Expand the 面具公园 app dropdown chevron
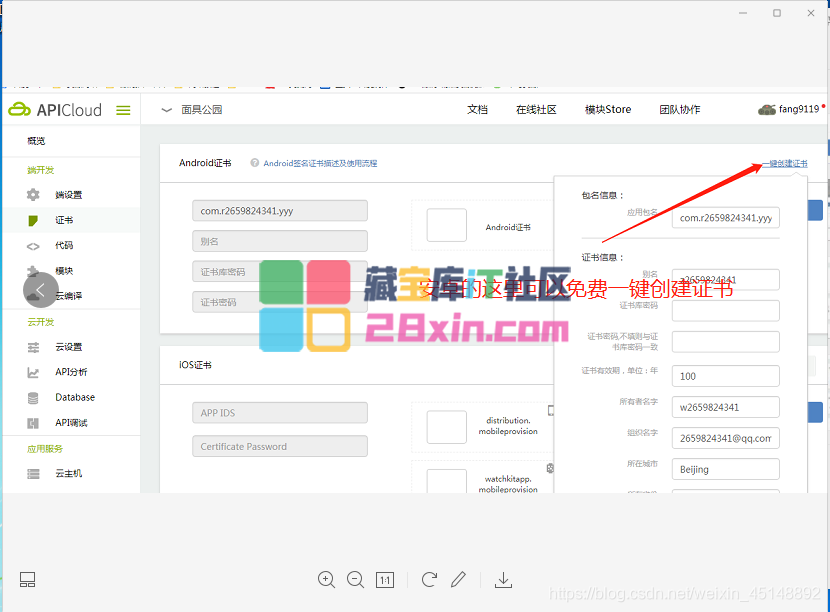This screenshot has height=612, width=830. pos(166,110)
